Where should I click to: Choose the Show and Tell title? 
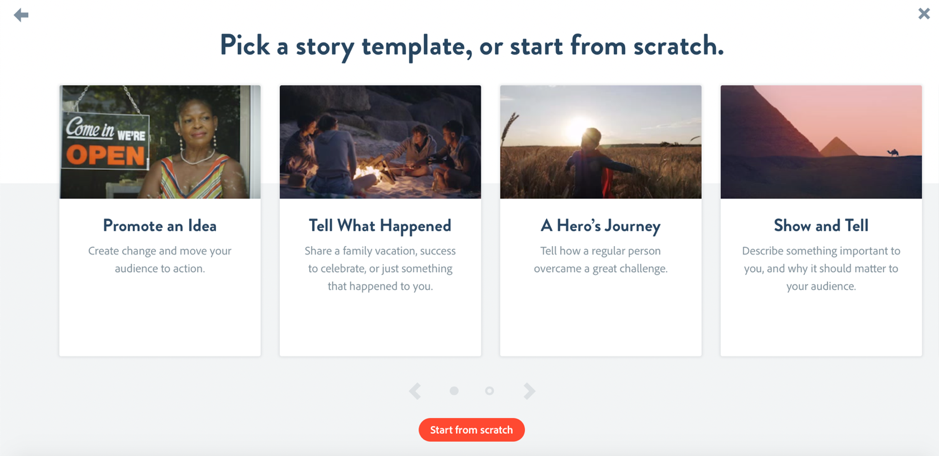[x=821, y=225]
